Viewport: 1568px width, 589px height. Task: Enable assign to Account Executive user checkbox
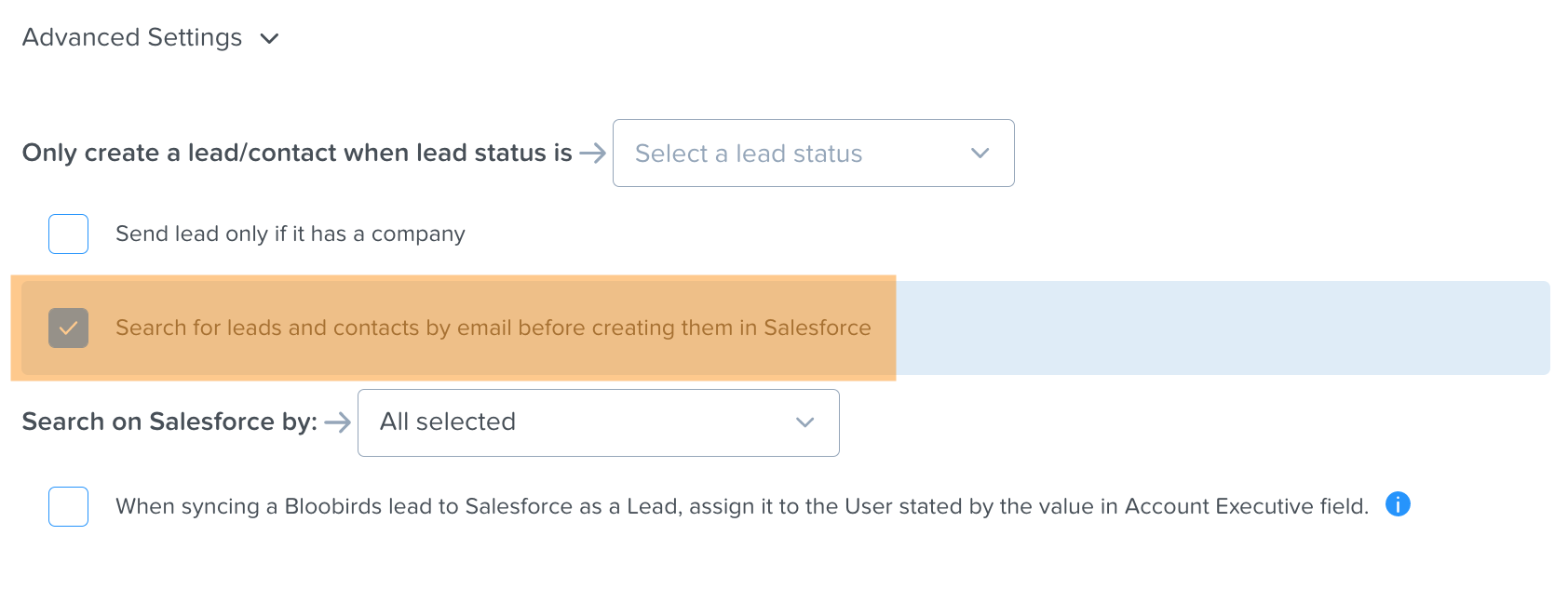pos(68,506)
